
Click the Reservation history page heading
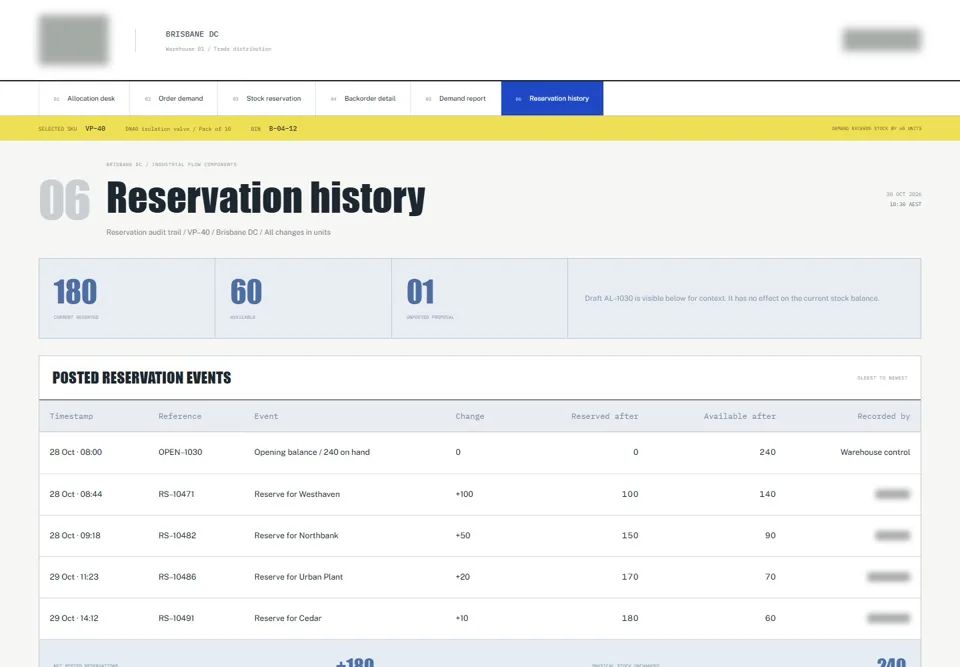pyautogui.click(x=266, y=198)
